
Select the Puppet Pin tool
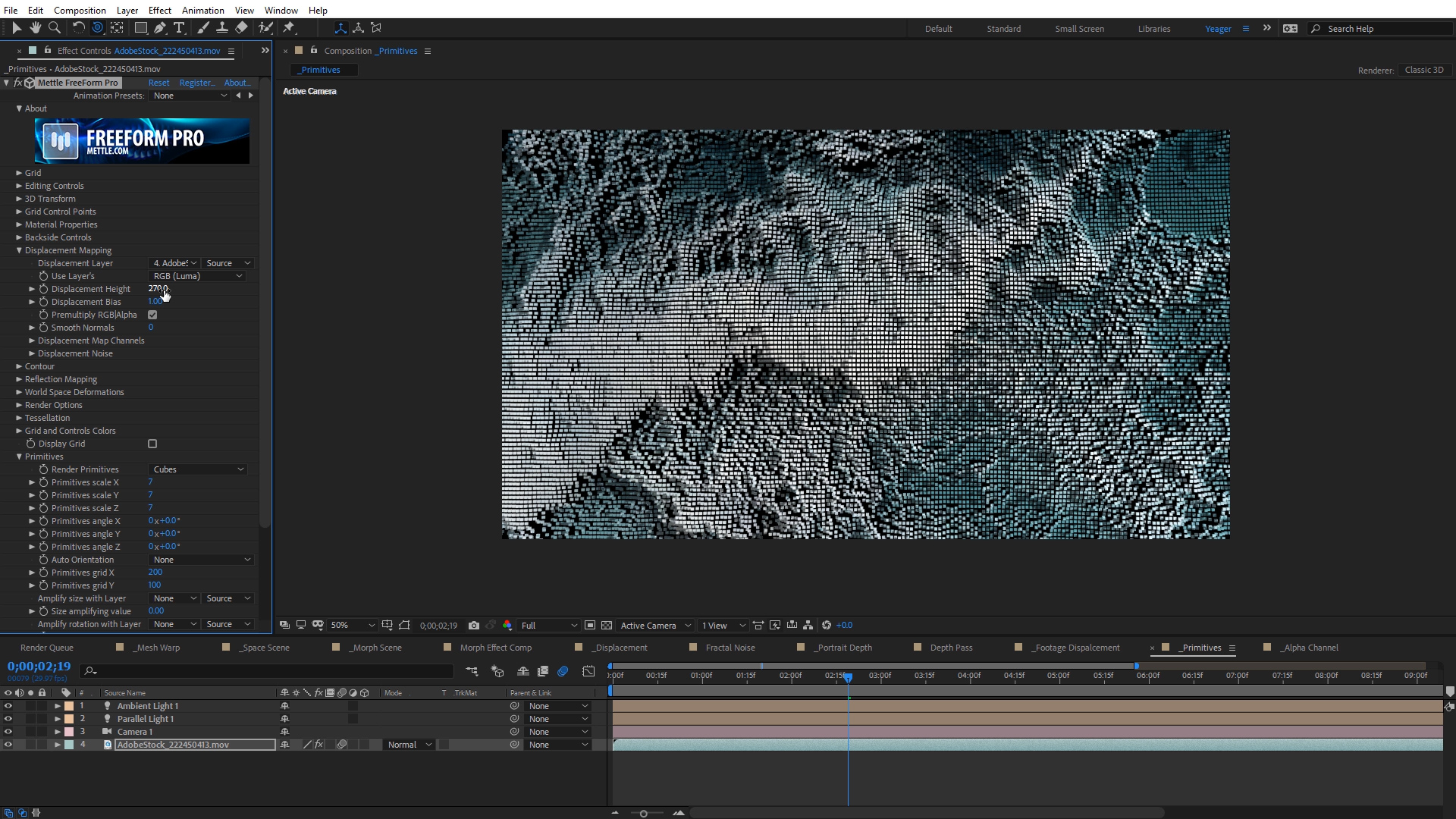(289, 28)
